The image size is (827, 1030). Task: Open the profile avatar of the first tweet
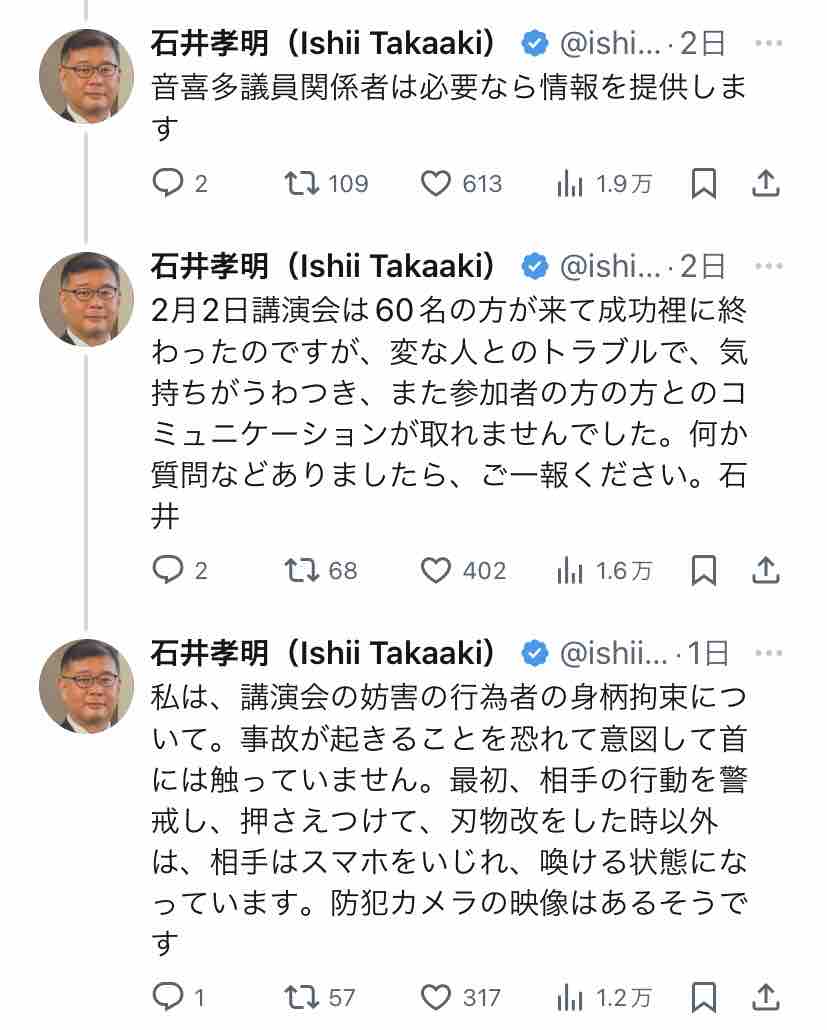click(87, 76)
